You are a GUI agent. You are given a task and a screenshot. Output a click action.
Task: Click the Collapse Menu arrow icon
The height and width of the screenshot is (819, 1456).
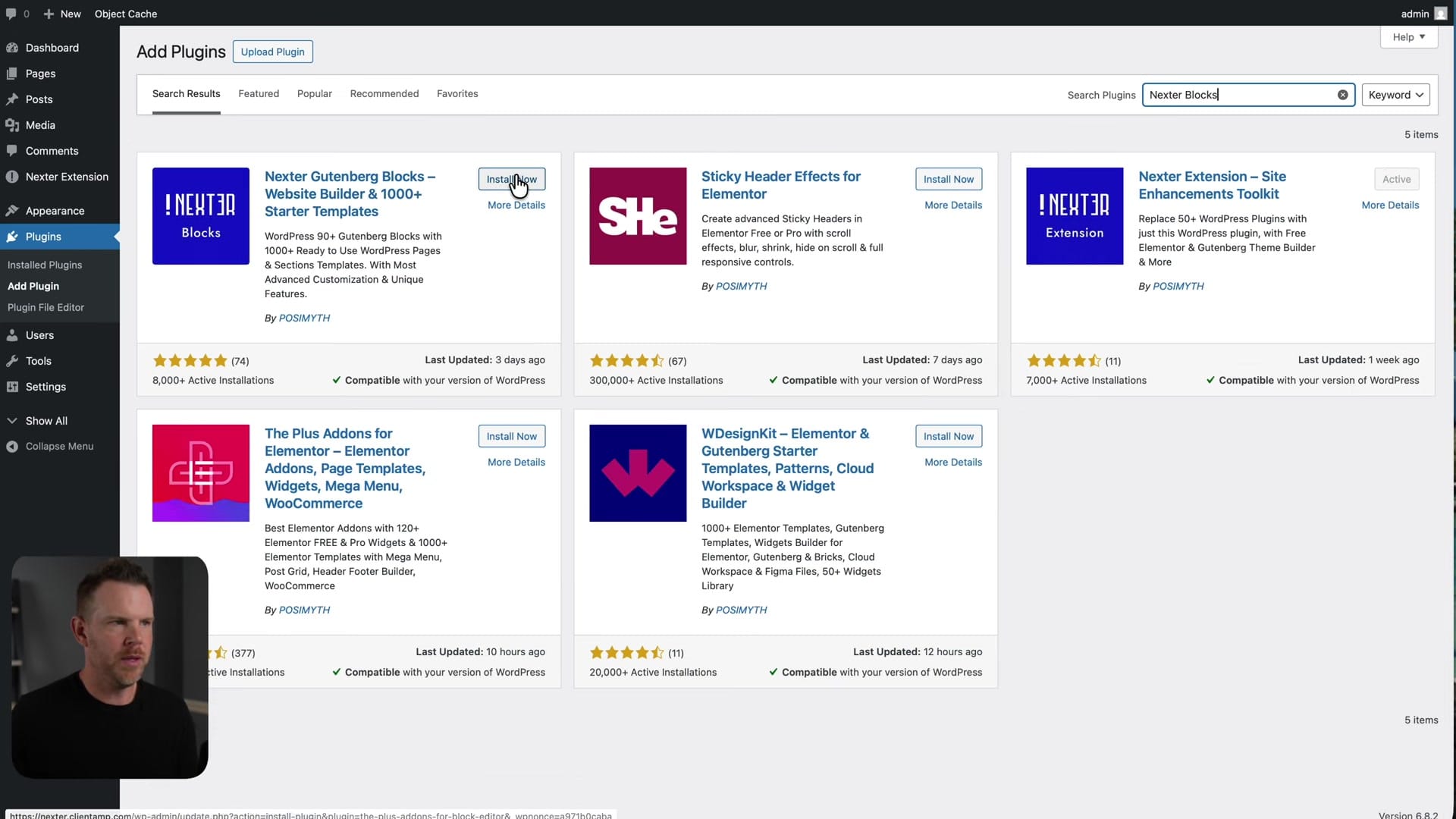[12, 447]
